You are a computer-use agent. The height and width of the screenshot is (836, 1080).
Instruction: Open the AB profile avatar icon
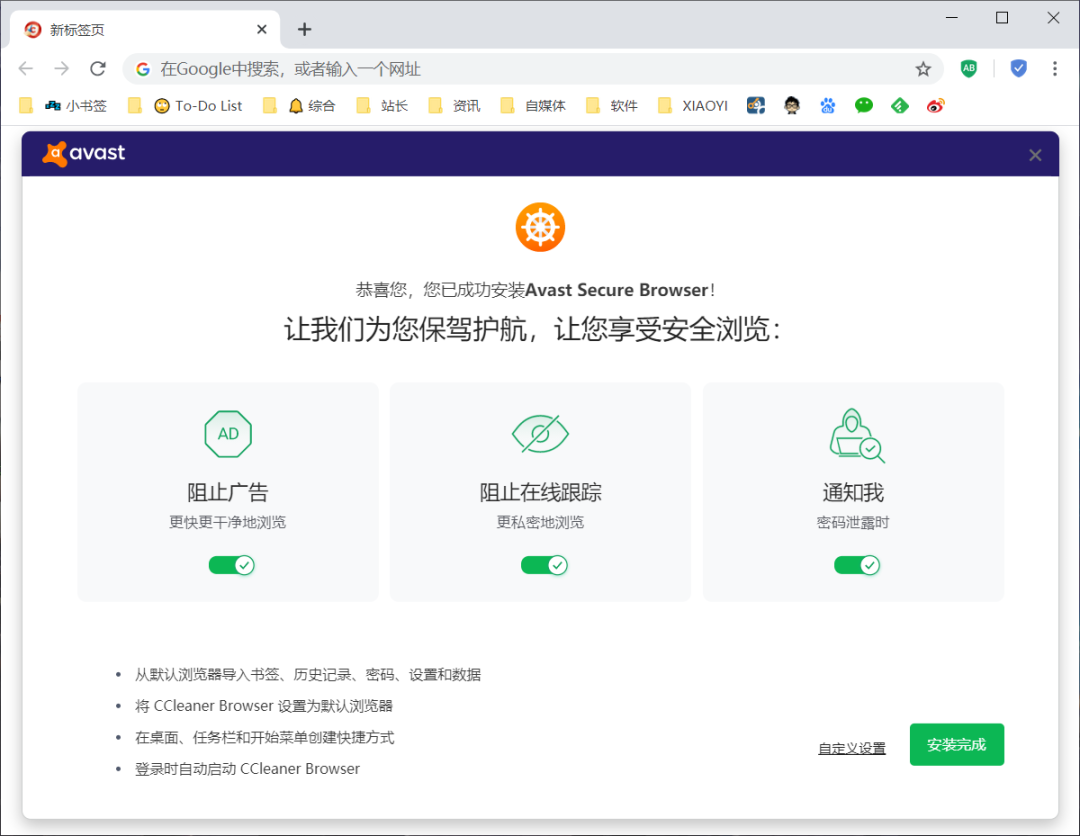click(x=969, y=68)
